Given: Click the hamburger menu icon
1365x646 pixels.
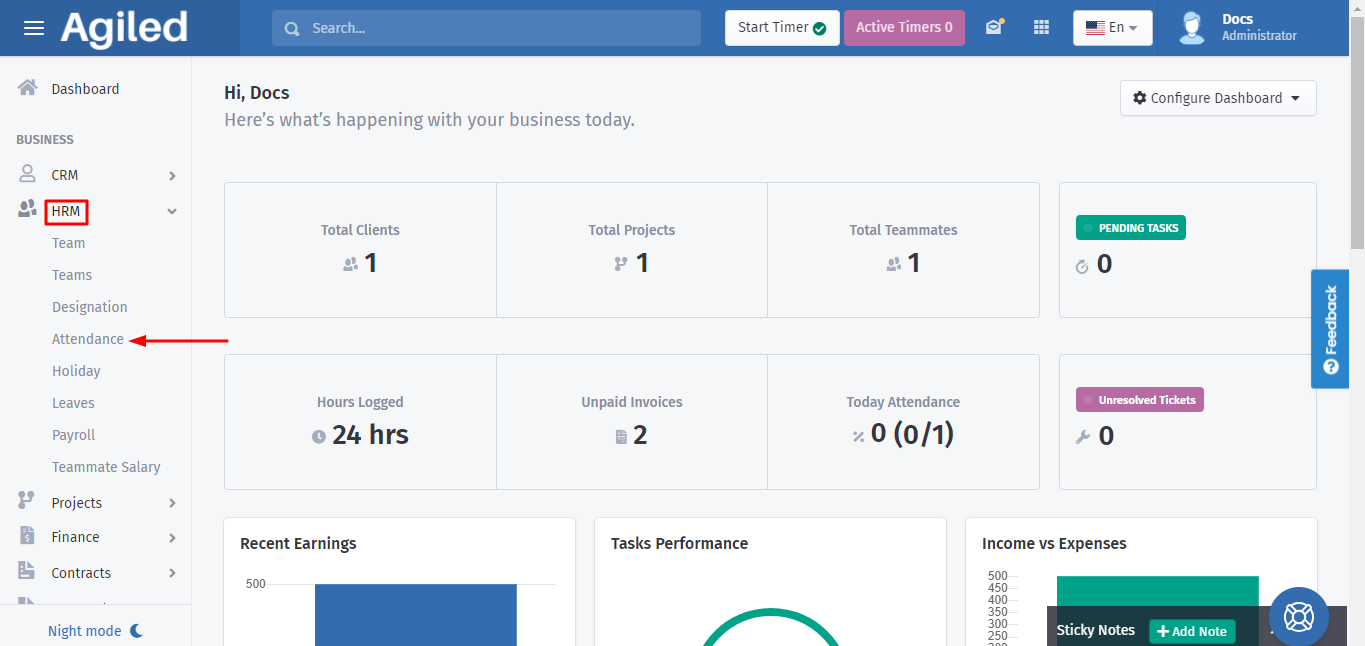Looking at the screenshot, I should 34,28.
